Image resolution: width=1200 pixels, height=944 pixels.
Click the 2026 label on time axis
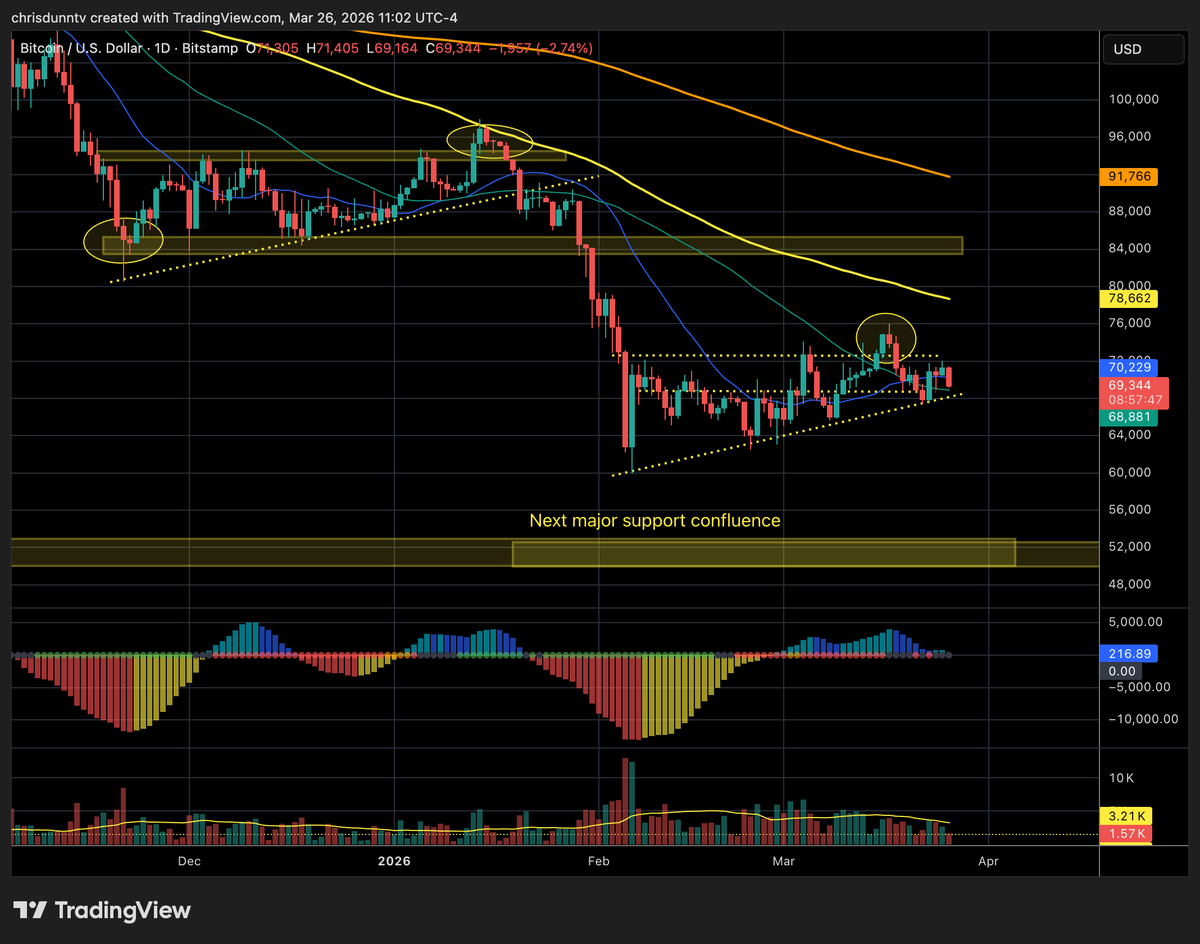(x=394, y=860)
